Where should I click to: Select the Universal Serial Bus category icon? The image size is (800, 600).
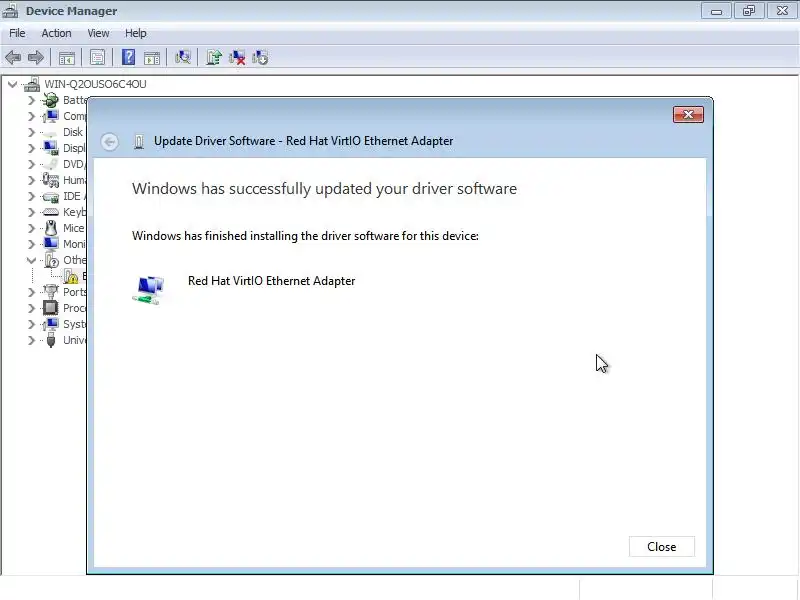[x=51, y=340]
